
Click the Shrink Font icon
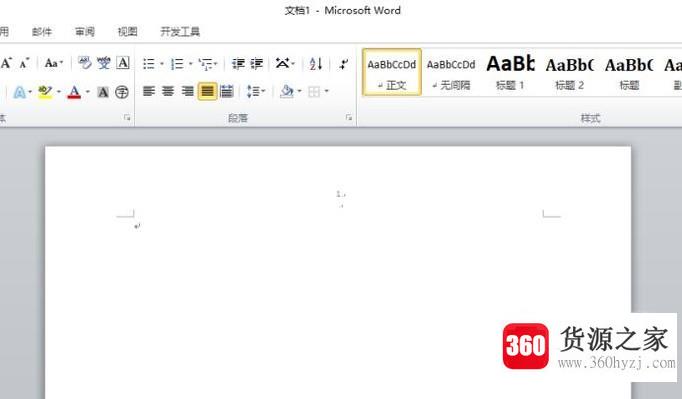pyautogui.click(x=24, y=64)
